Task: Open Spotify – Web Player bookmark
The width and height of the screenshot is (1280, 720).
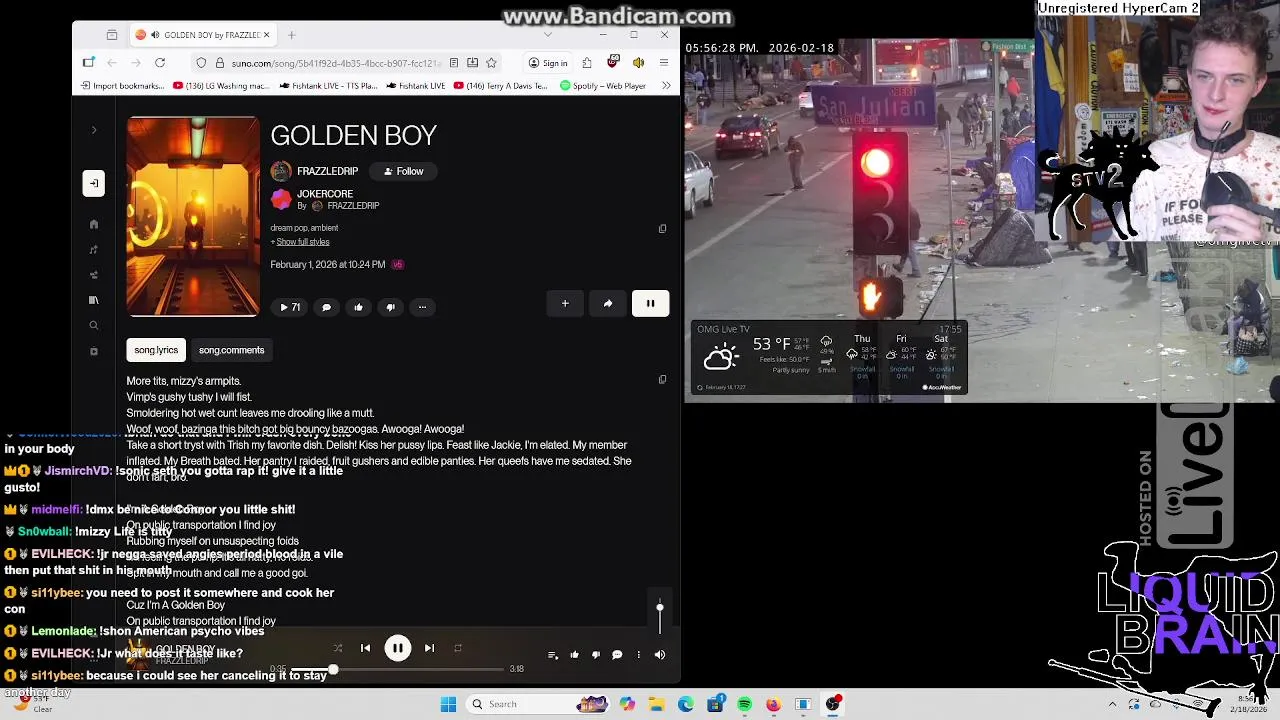Action: [603, 86]
